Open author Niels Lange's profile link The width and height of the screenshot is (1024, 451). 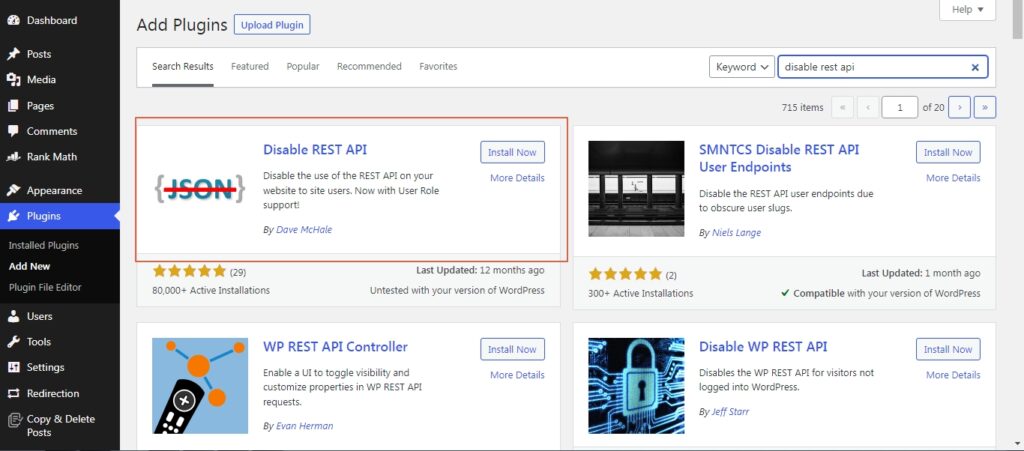[x=737, y=232]
